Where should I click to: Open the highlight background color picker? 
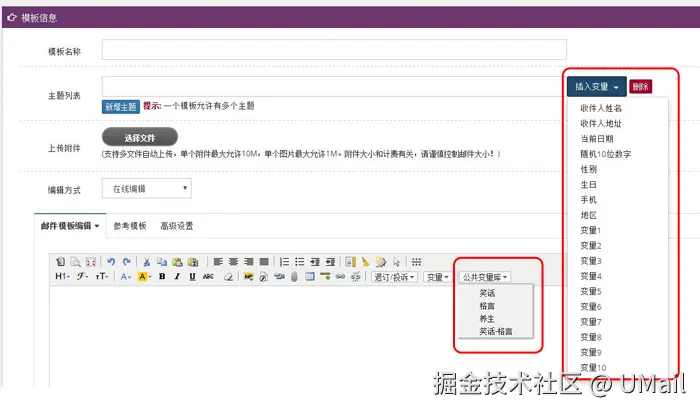tap(145, 277)
